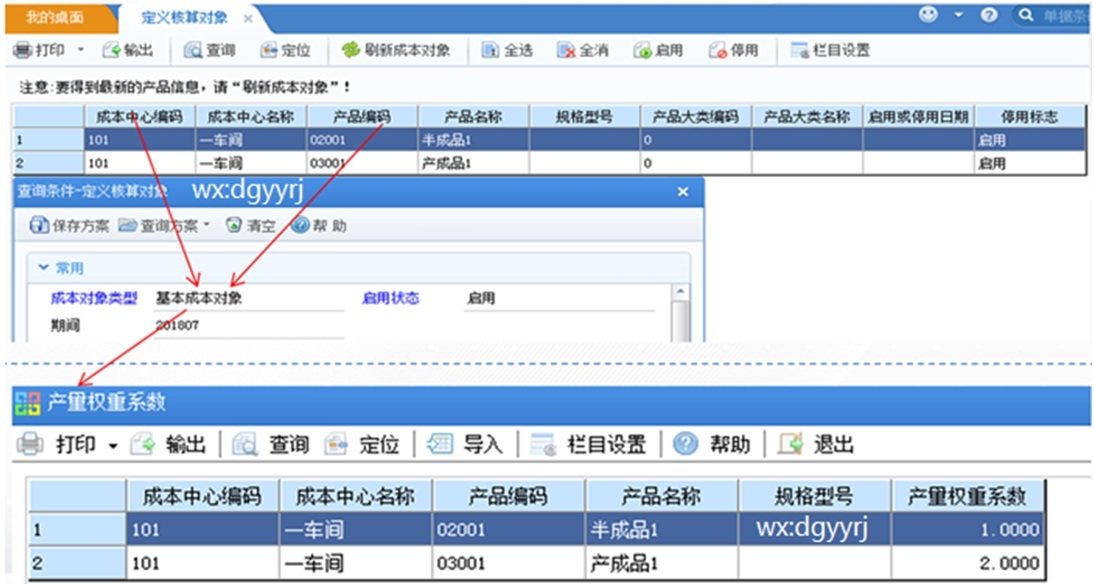Click weight value 1.0000 cell
The height and width of the screenshot is (586, 1094).
tap(967, 529)
